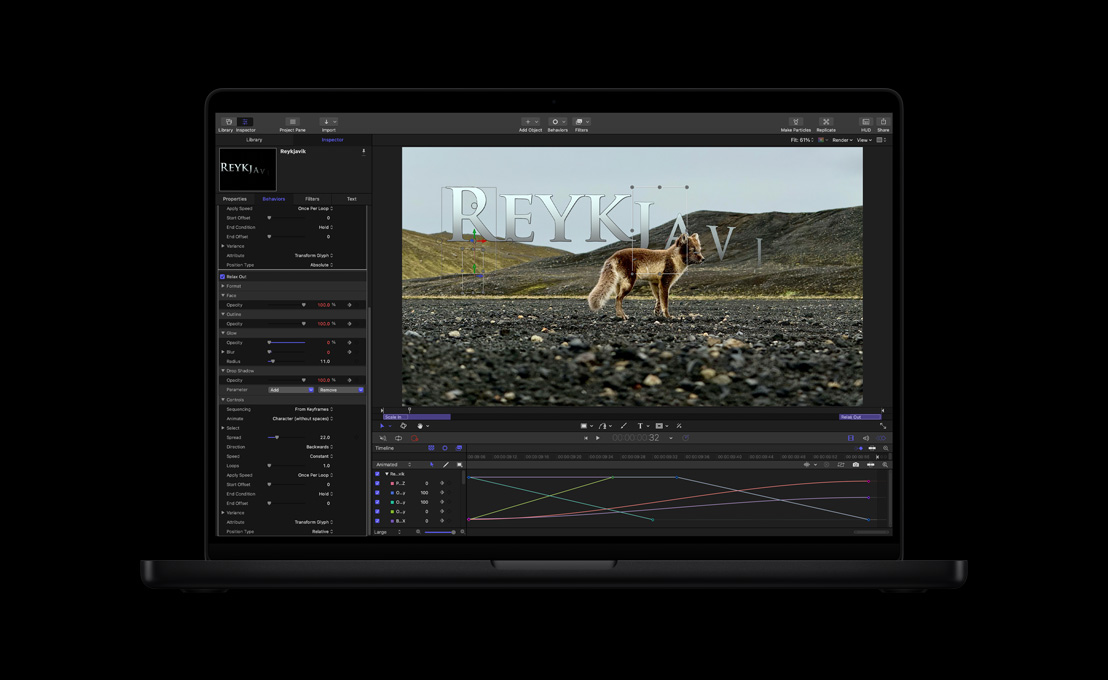The image size is (1108, 680).
Task: Click the Filters toolbar icon
Action: [x=578, y=121]
